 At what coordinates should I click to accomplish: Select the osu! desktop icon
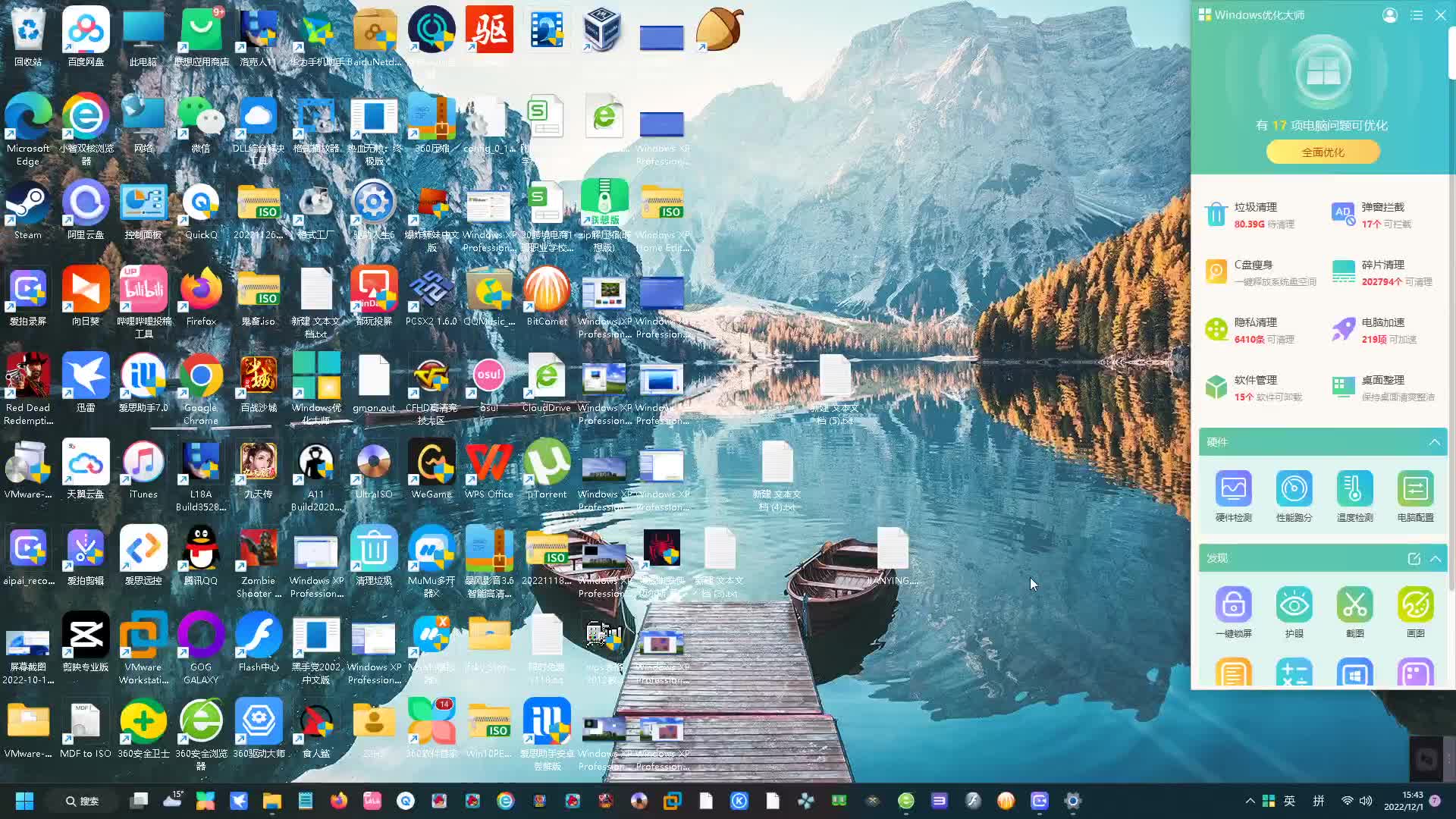[489, 384]
